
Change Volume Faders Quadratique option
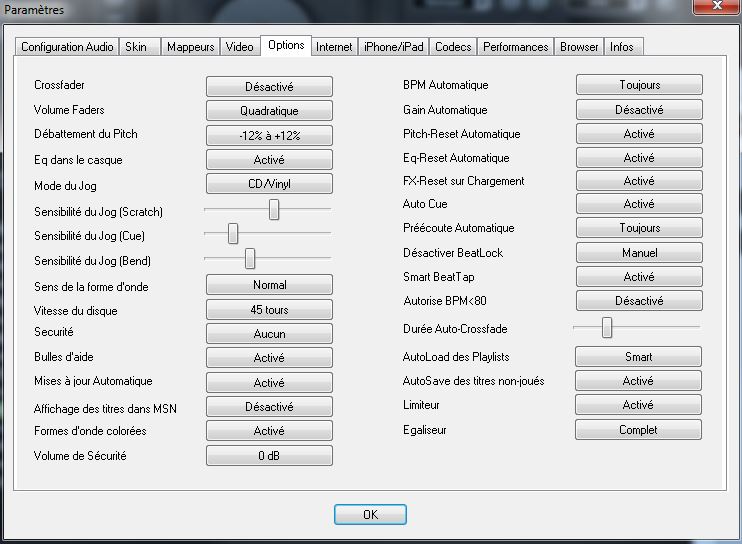point(269,111)
